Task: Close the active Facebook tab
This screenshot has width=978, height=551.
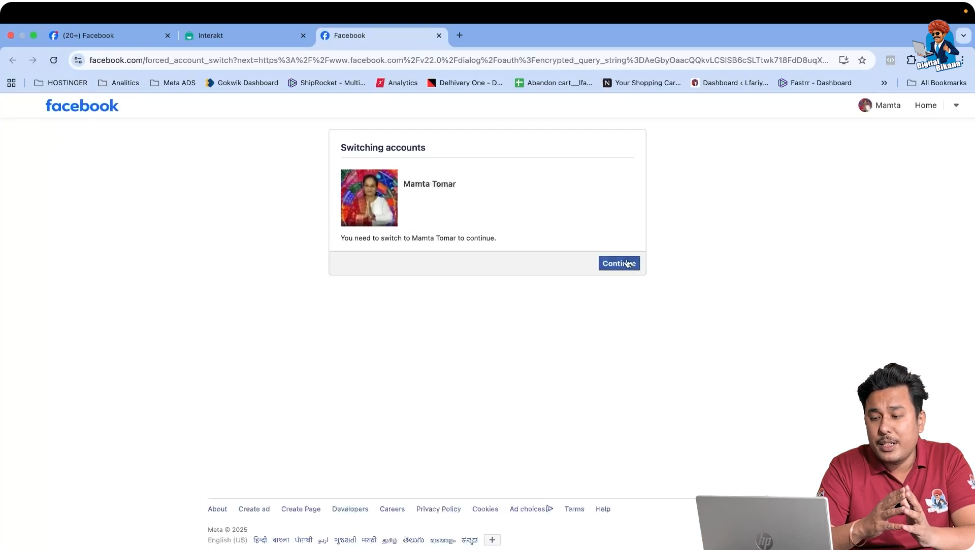Action: (438, 36)
